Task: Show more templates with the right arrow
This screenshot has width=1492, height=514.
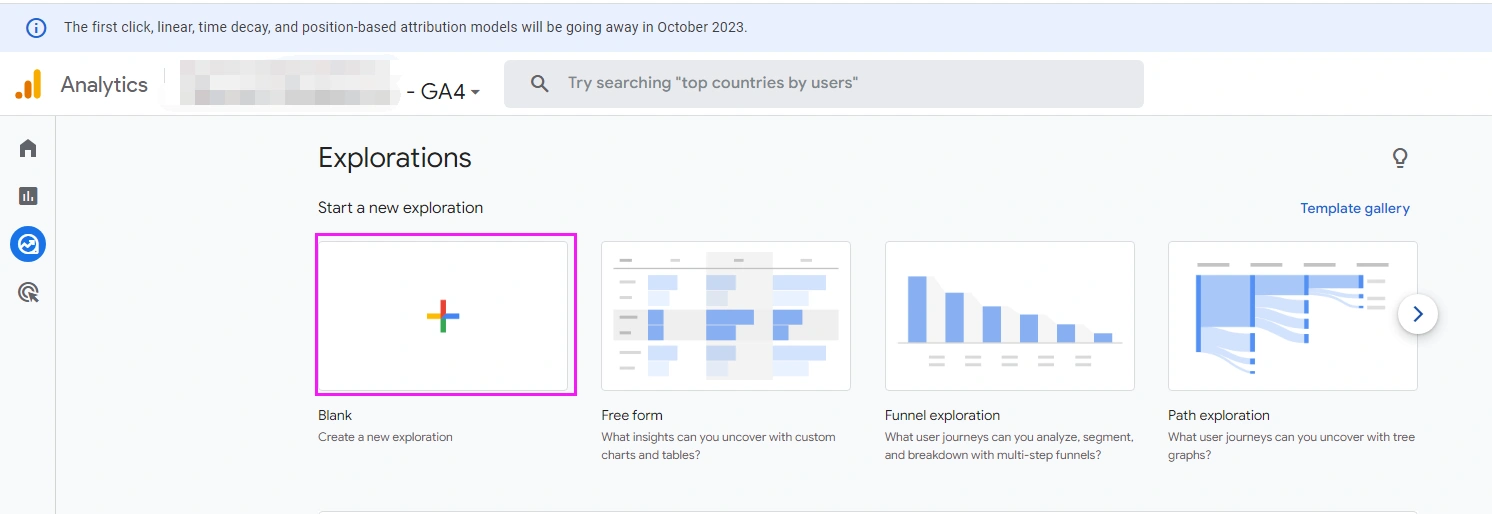Action: tap(1417, 314)
